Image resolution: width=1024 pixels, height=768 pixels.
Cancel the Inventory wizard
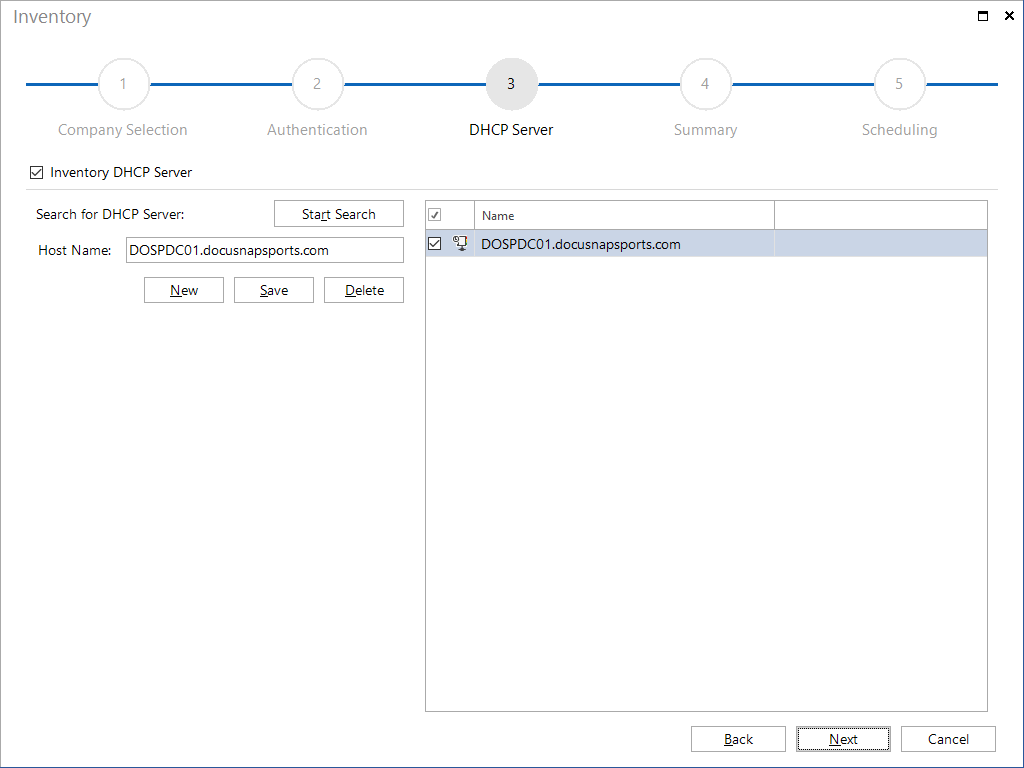coord(948,739)
